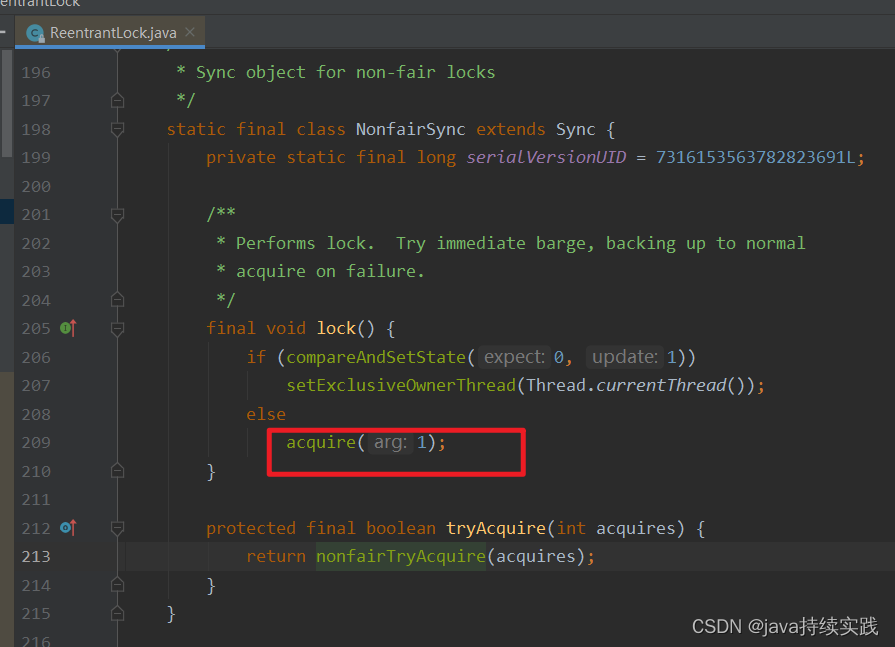Click the 'expect:' parameter hint
The width and height of the screenshot is (895, 647).
point(514,357)
